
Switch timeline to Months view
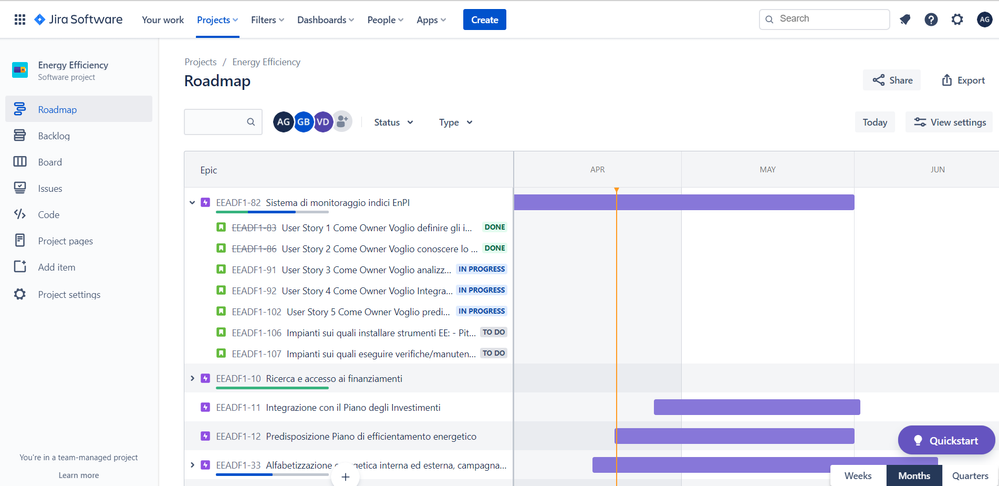click(x=914, y=476)
